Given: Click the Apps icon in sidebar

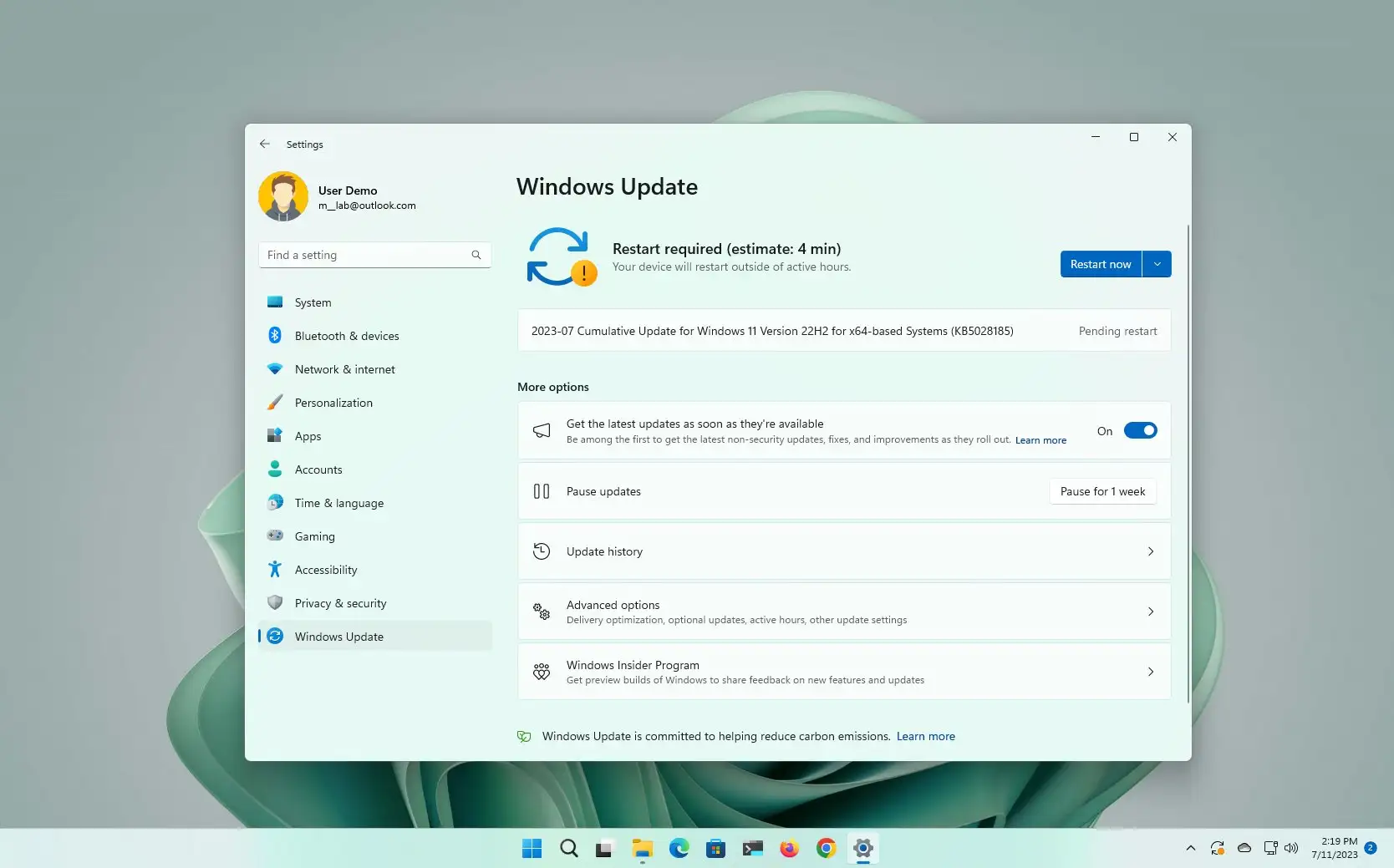Looking at the screenshot, I should (274, 435).
